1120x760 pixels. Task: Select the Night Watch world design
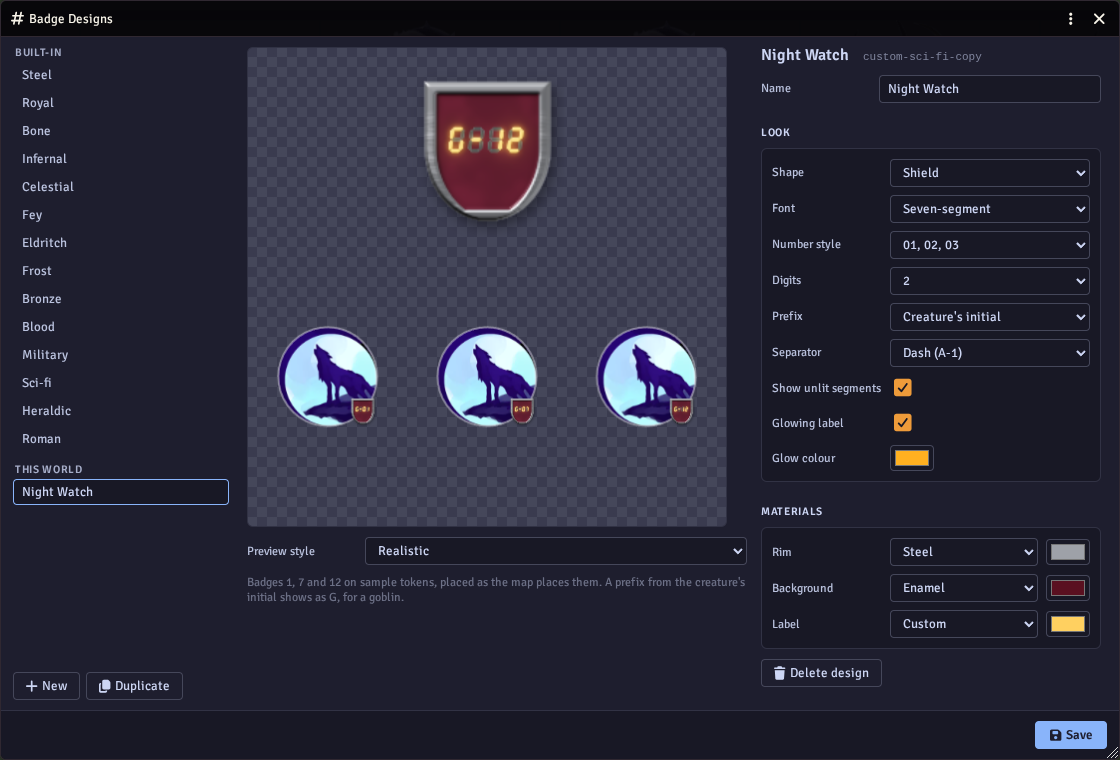(x=121, y=492)
